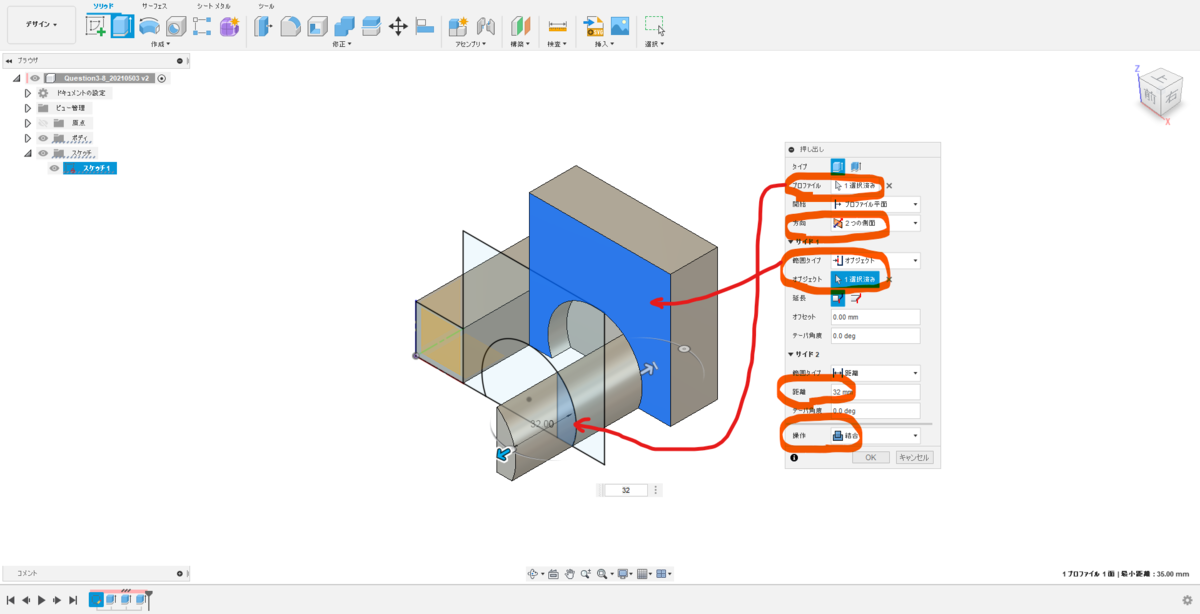Select the window Select tool icon

(655, 26)
